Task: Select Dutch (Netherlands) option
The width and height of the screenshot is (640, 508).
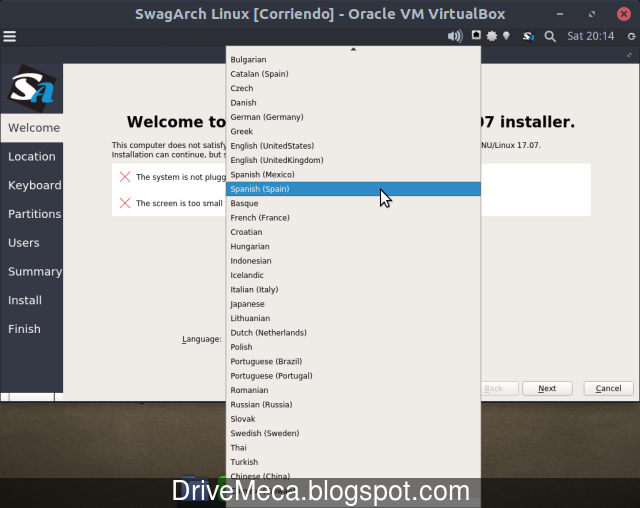Action: point(353,333)
